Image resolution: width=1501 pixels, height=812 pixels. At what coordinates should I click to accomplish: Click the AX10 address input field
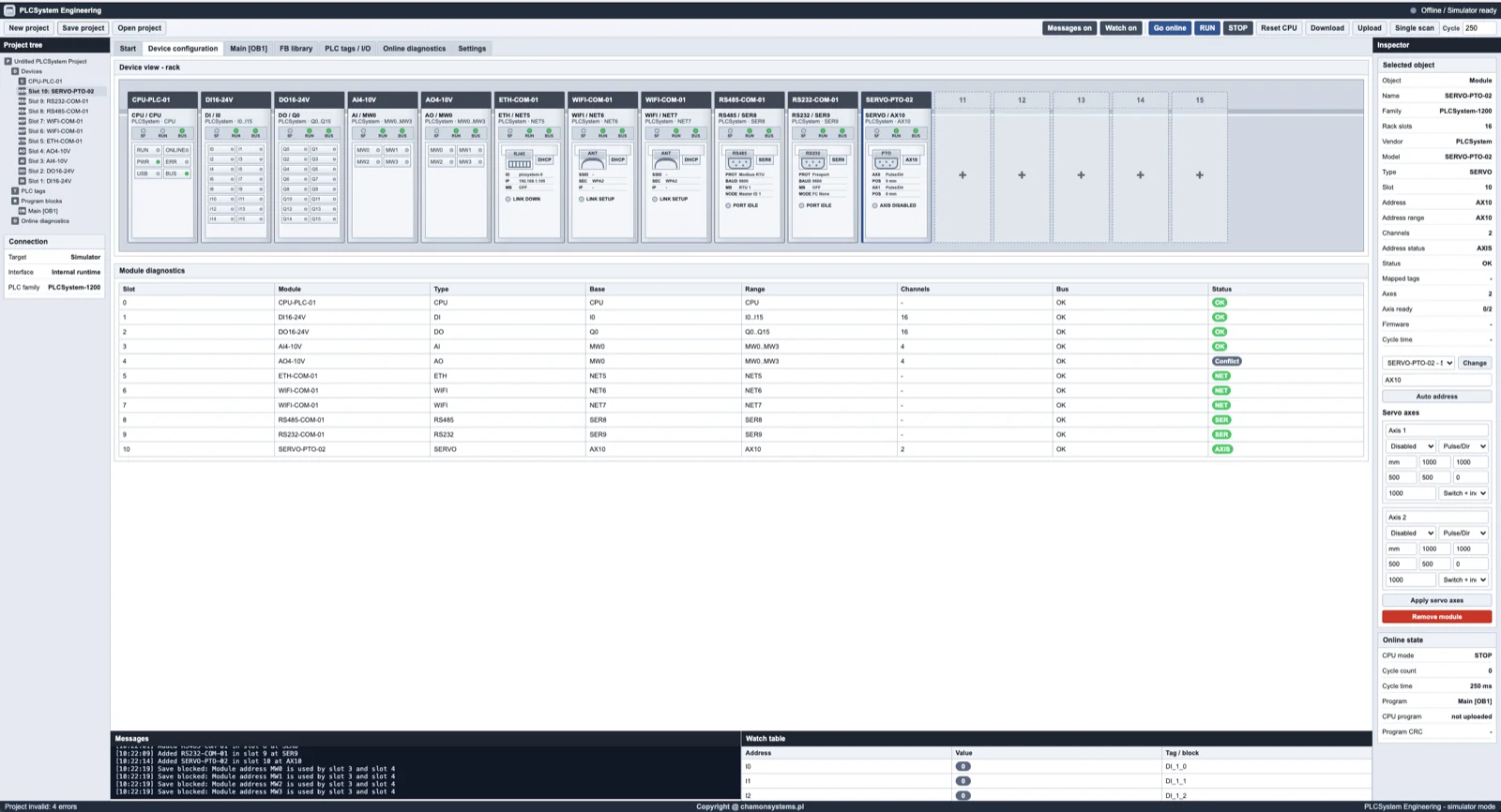click(1436, 380)
